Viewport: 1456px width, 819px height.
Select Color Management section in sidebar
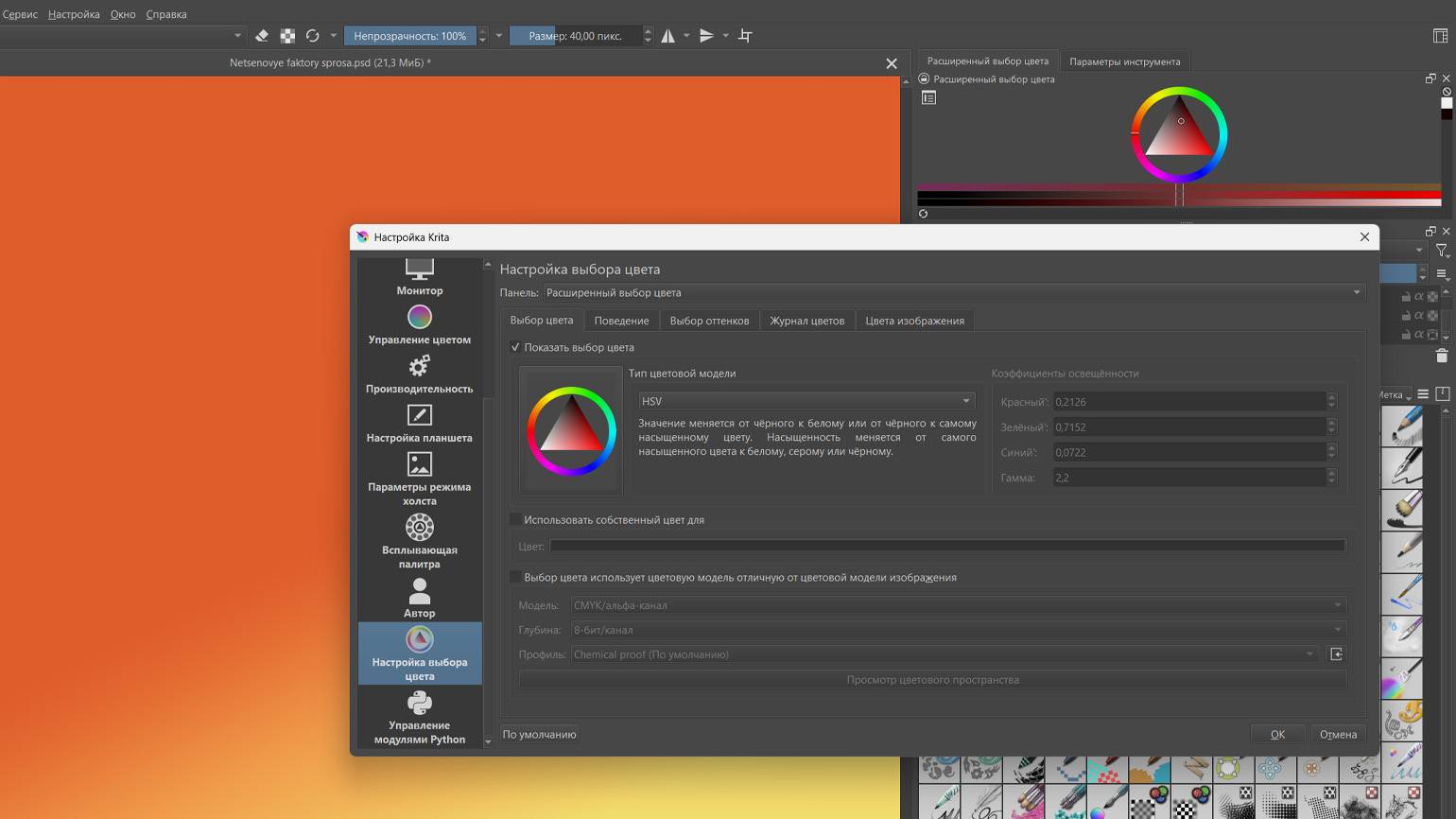click(x=419, y=325)
